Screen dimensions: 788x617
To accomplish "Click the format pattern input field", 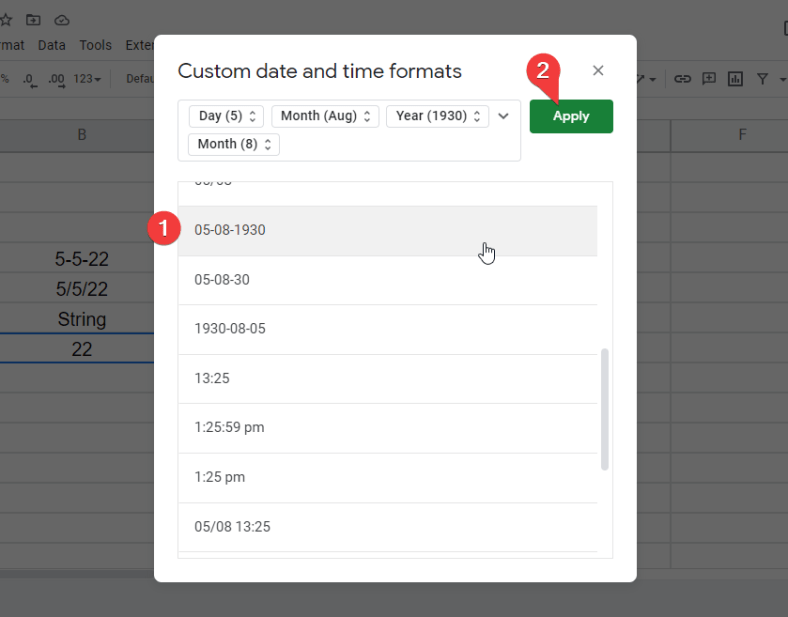I will (x=349, y=131).
